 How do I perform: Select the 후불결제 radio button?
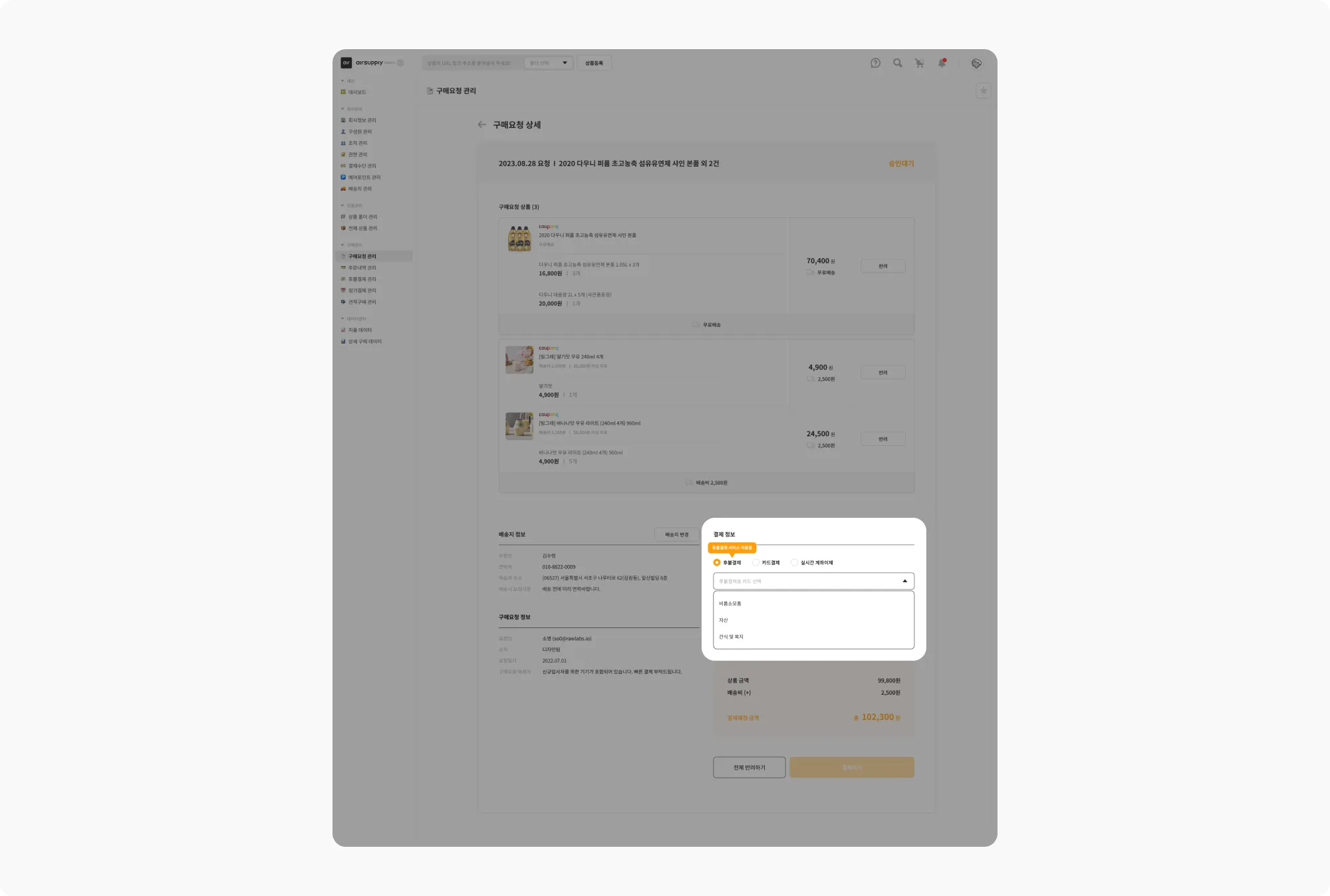pyautogui.click(x=717, y=563)
